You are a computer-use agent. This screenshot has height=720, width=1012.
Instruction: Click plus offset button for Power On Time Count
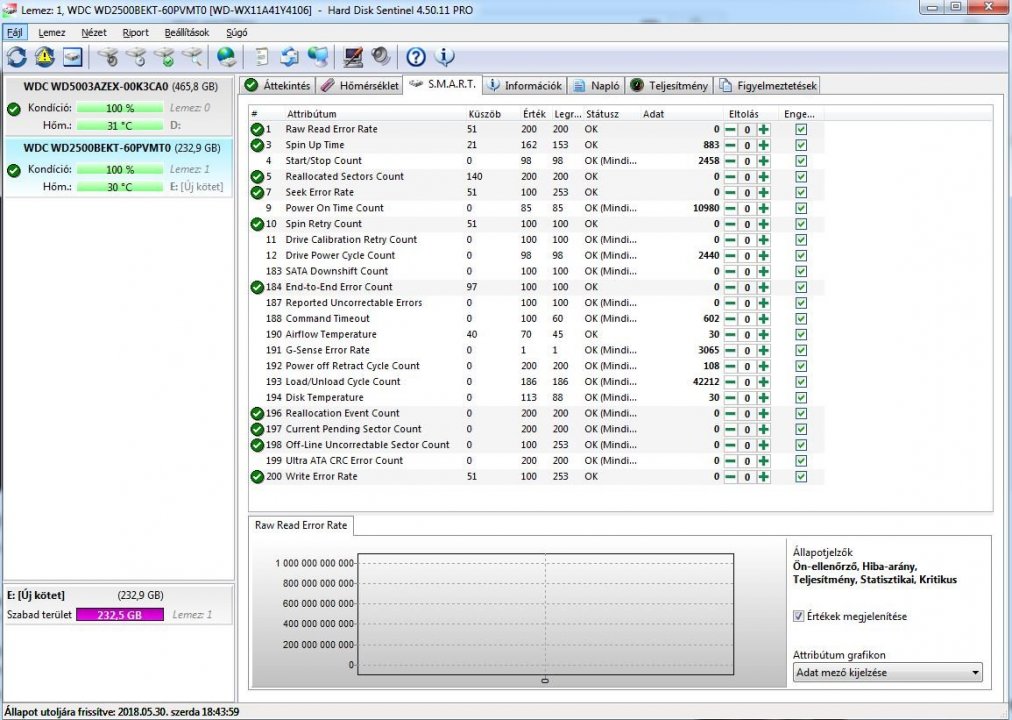pos(764,208)
